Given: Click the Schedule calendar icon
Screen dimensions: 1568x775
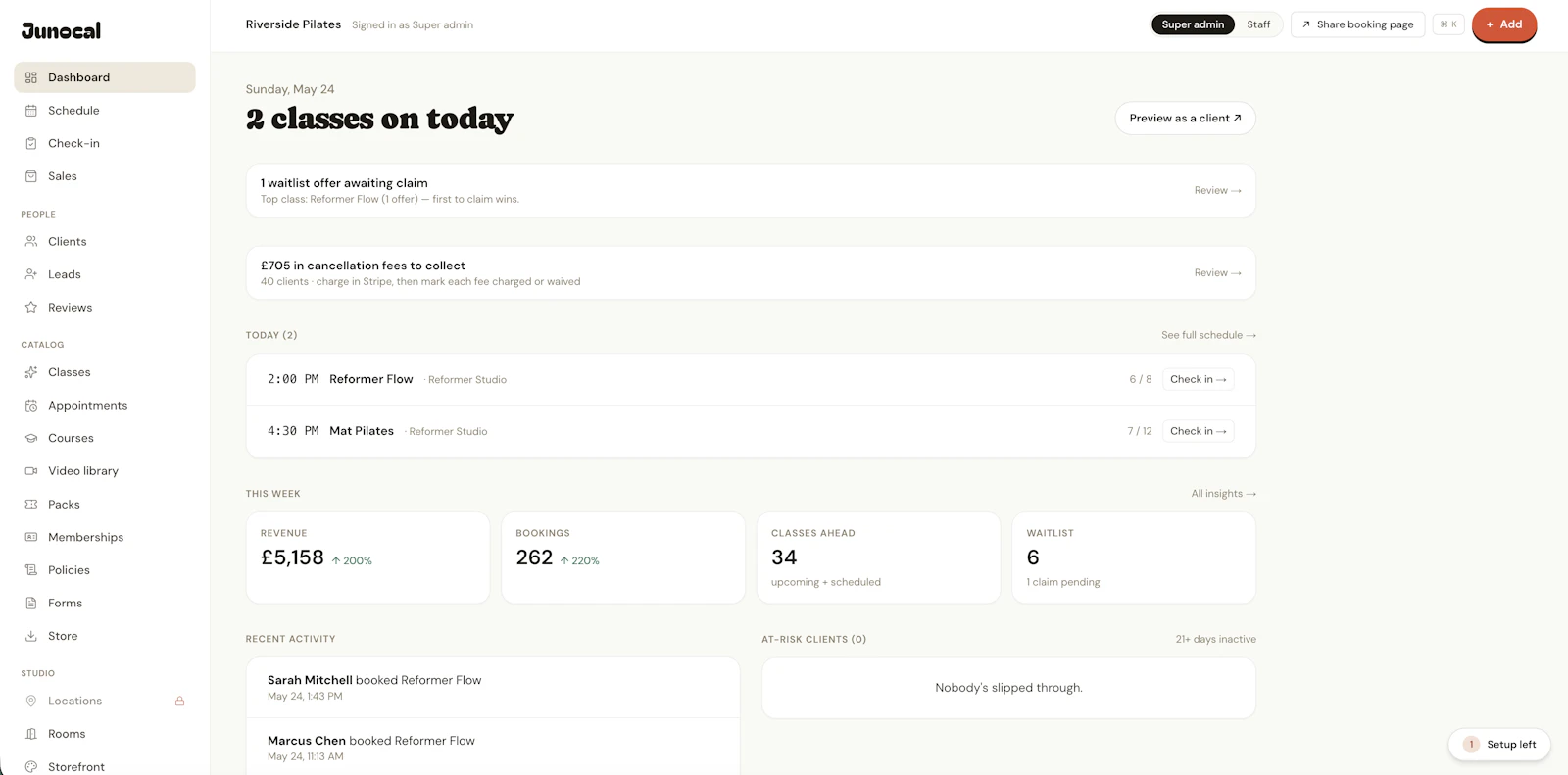Looking at the screenshot, I should [x=31, y=111].
